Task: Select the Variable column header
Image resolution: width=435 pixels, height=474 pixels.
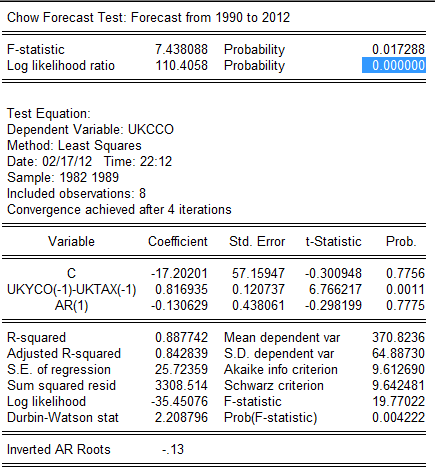Action: click(x=71, y=241)
